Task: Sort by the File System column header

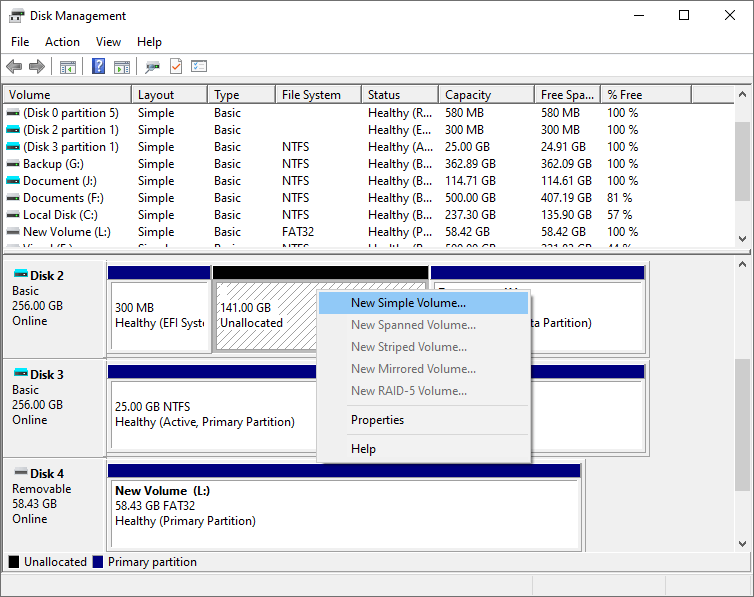Action: tap(311, 95)
